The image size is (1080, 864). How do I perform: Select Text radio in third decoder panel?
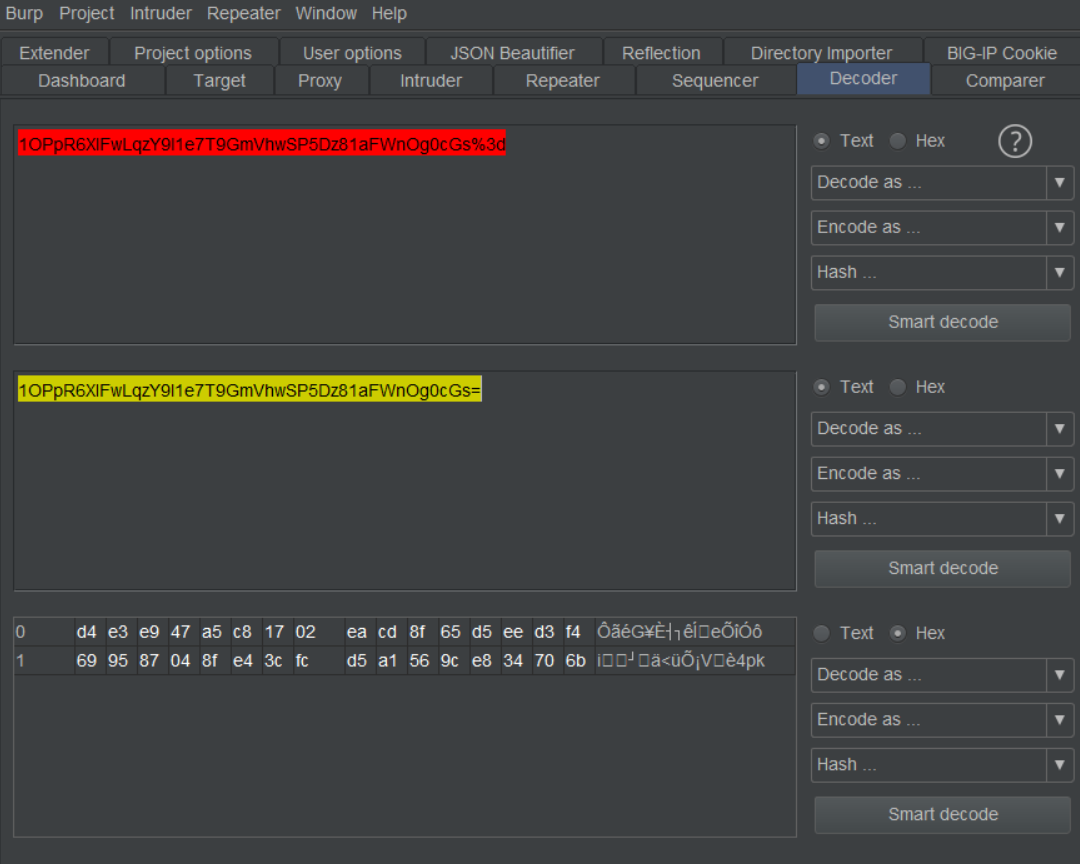tap(822, 633)
